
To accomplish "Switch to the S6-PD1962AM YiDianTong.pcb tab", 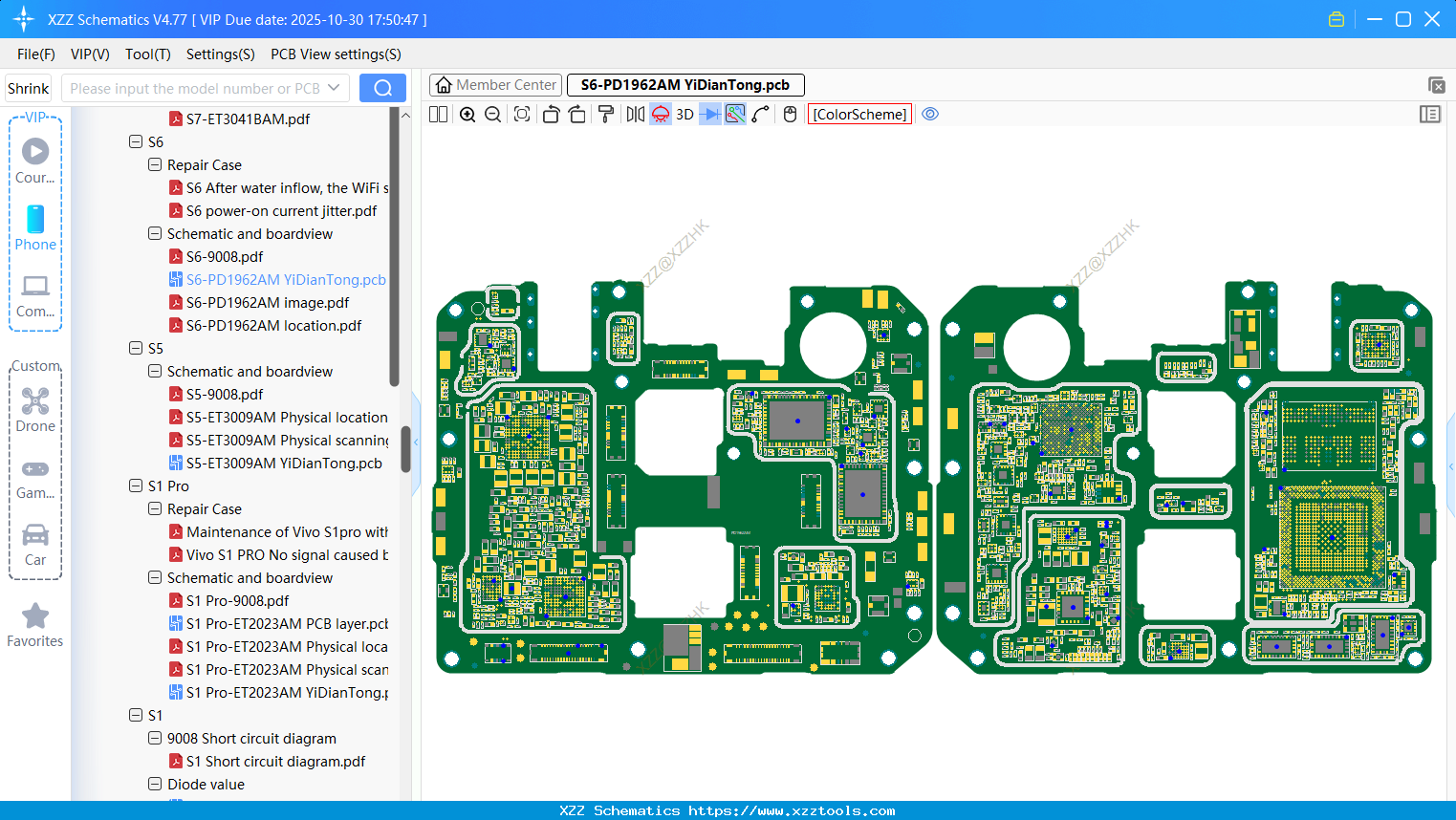I will click(685, 84).
